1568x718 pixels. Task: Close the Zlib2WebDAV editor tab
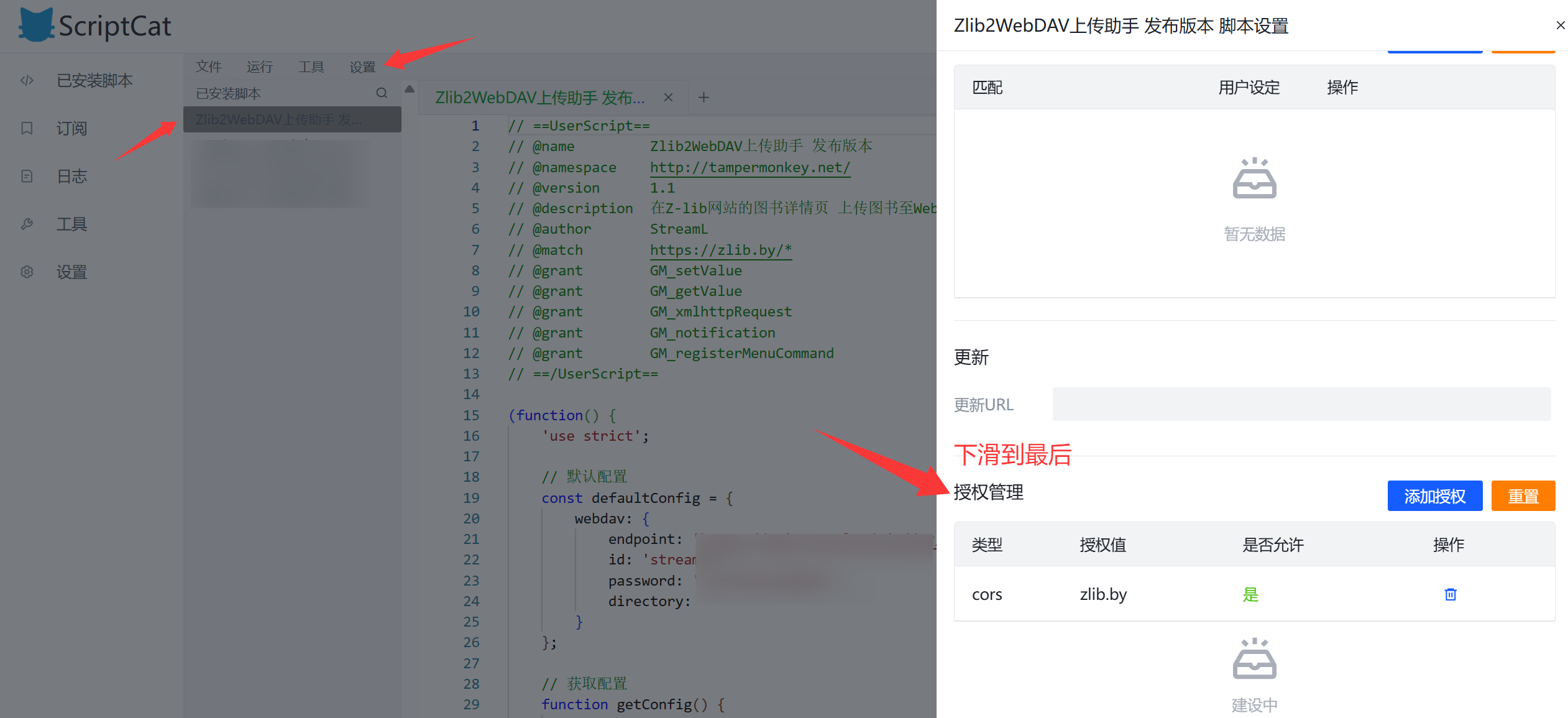[x=668, y=98]
